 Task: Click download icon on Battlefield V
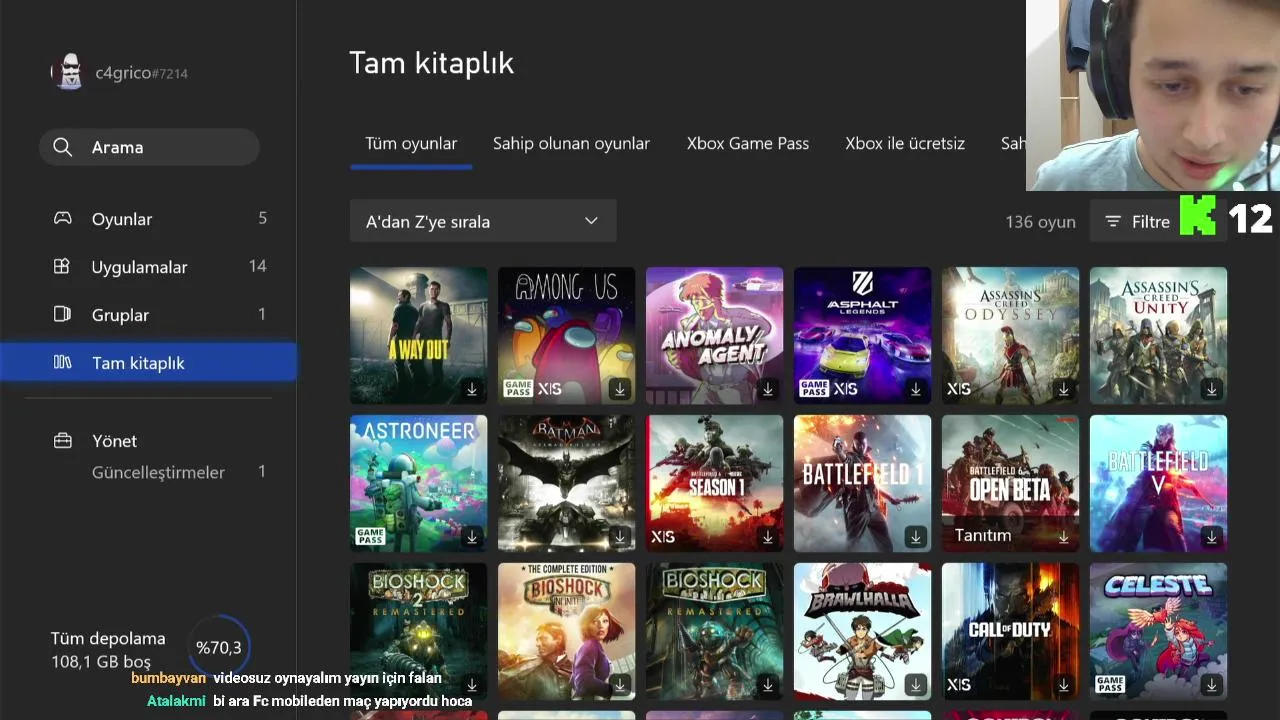1212,537
